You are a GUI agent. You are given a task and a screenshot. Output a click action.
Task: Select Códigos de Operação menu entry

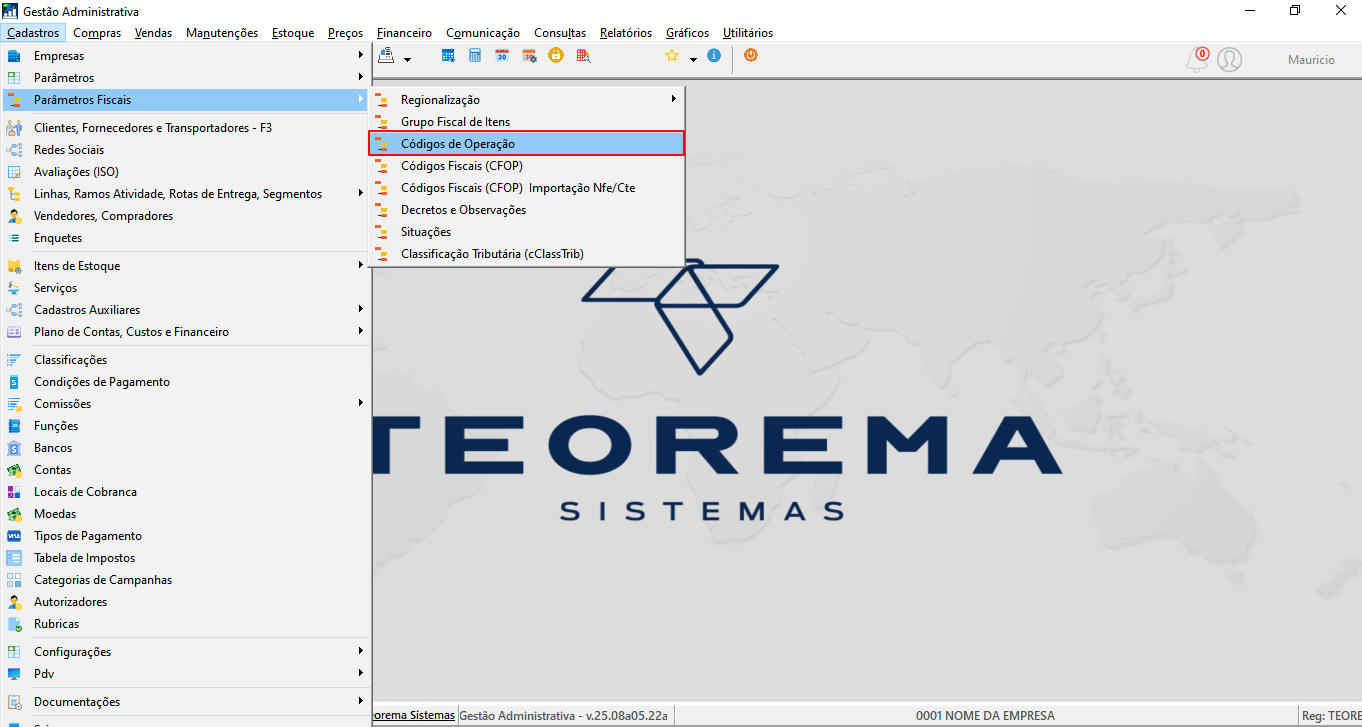(x=527, y=144)
